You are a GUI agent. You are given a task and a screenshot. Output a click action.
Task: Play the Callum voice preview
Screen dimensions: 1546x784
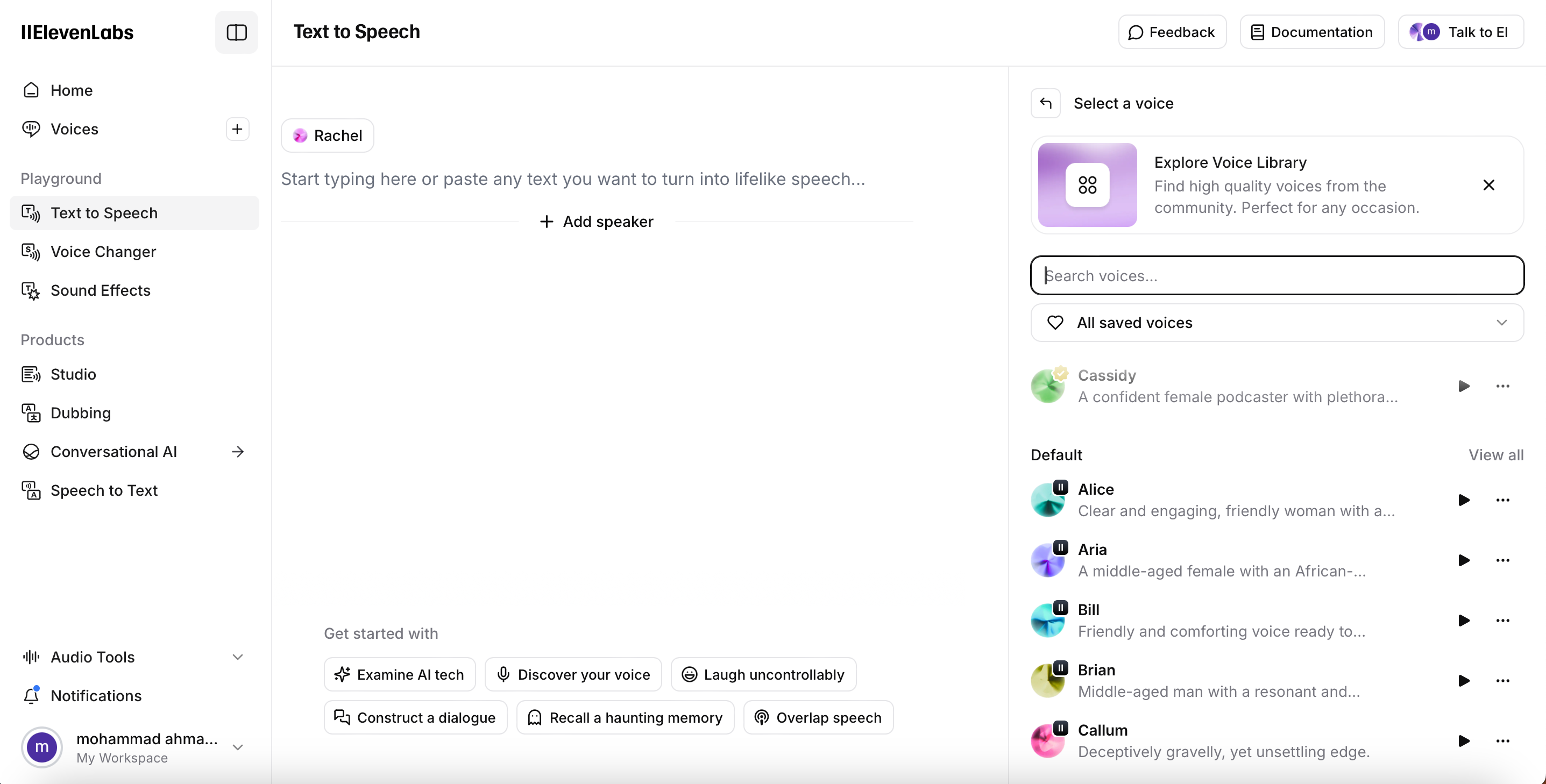pyautogui.click(x=1464, y=741)
